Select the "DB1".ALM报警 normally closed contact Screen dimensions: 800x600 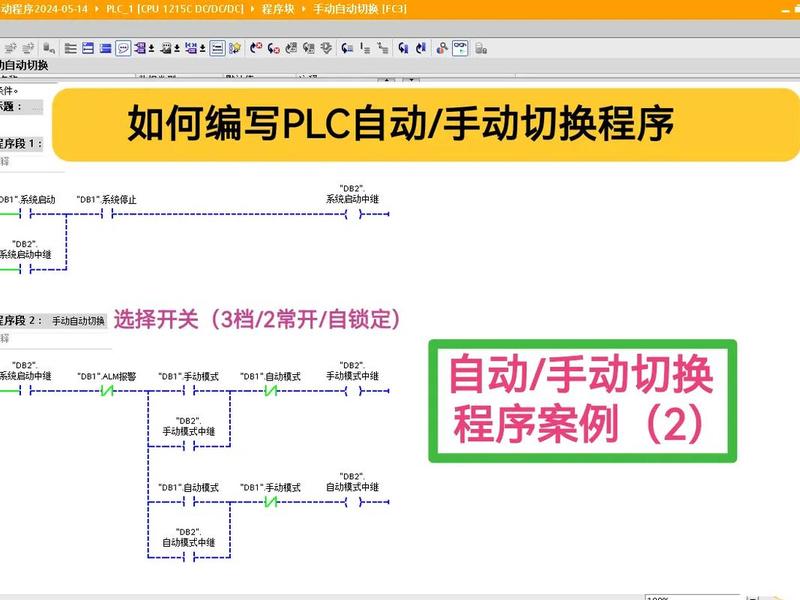[107, 391]
